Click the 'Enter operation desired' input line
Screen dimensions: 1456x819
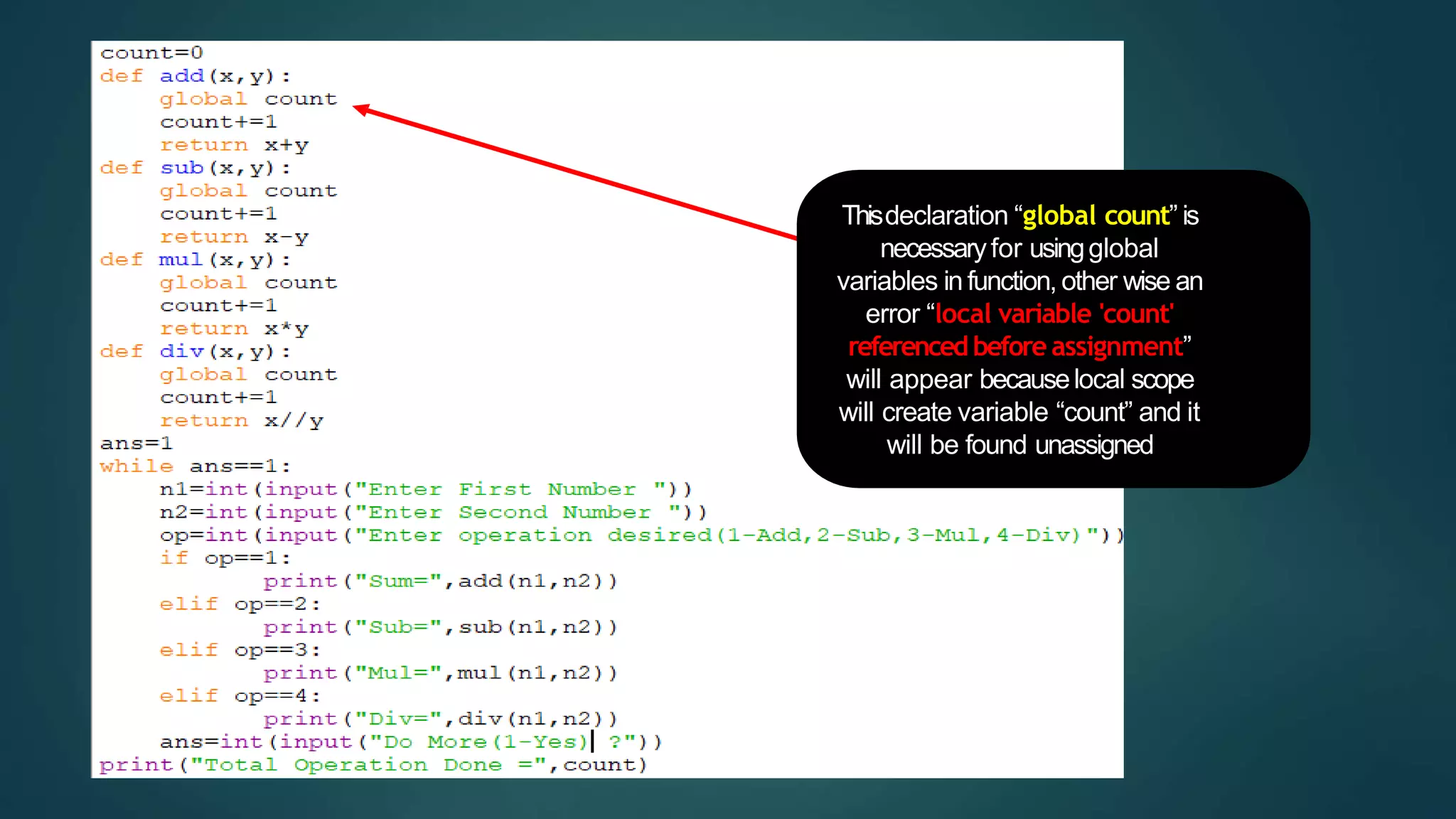pos(641,535)
